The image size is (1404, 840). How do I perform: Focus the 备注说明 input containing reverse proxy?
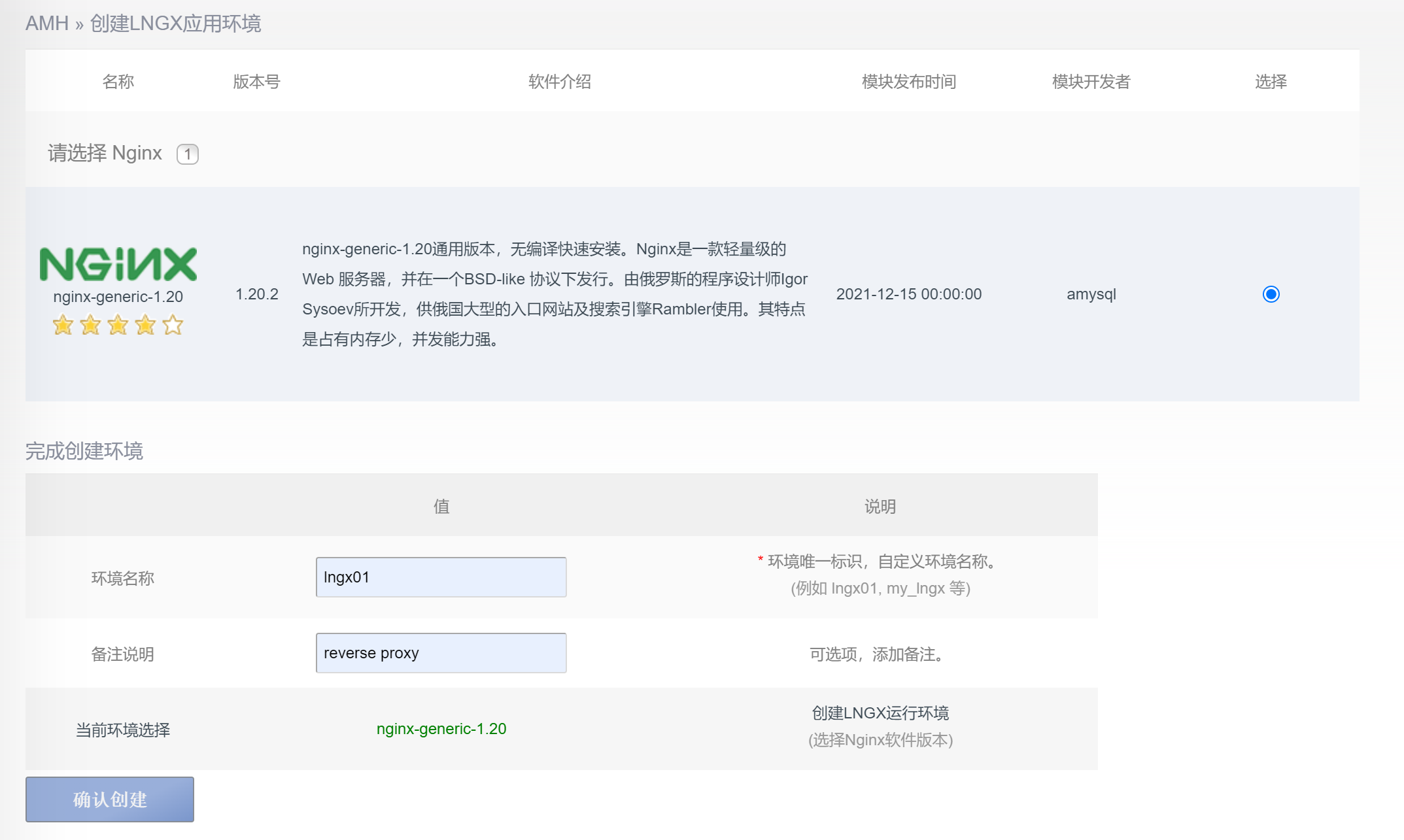(x=441, y=653)
